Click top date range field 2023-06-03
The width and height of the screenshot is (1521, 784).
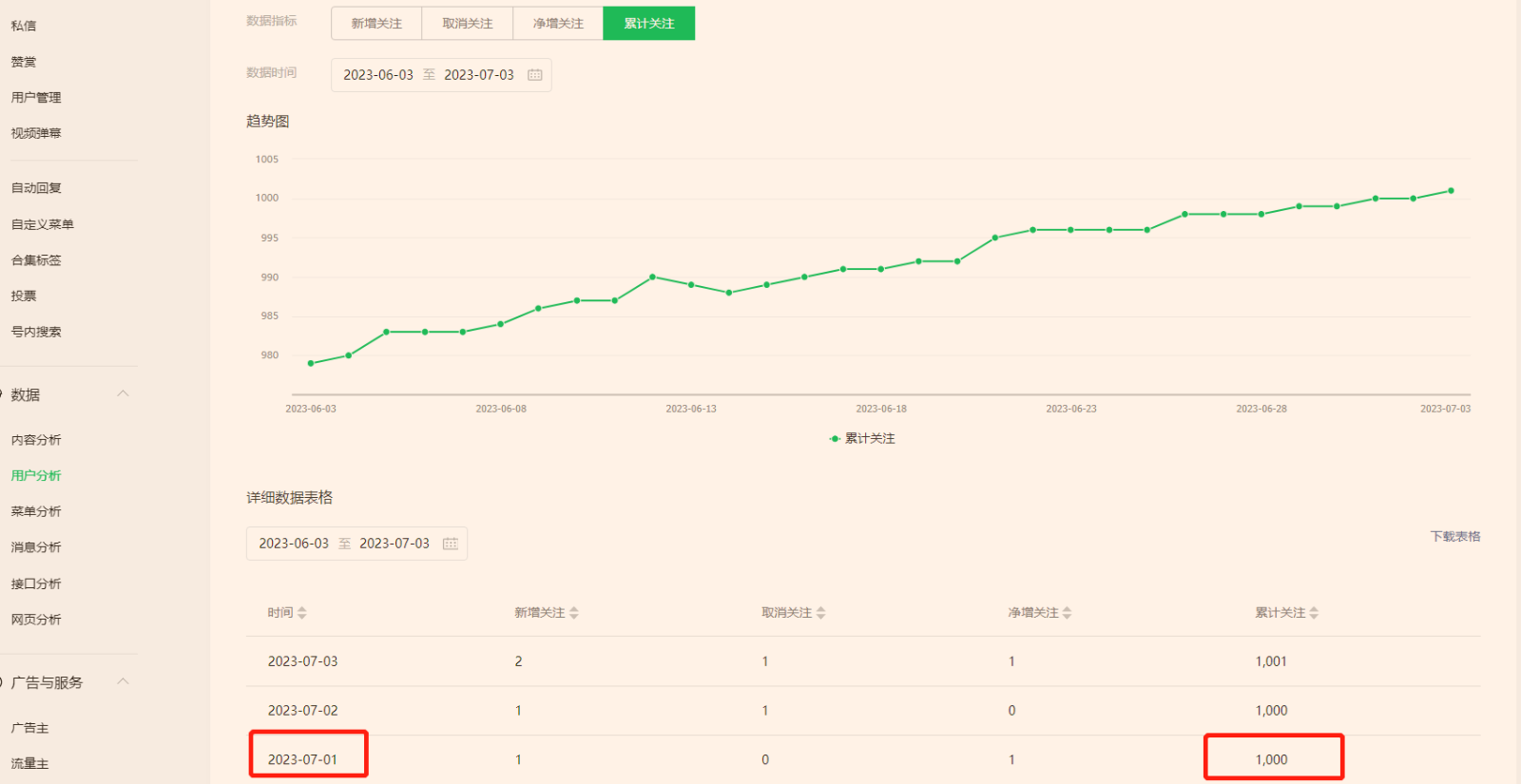[378, 75]
